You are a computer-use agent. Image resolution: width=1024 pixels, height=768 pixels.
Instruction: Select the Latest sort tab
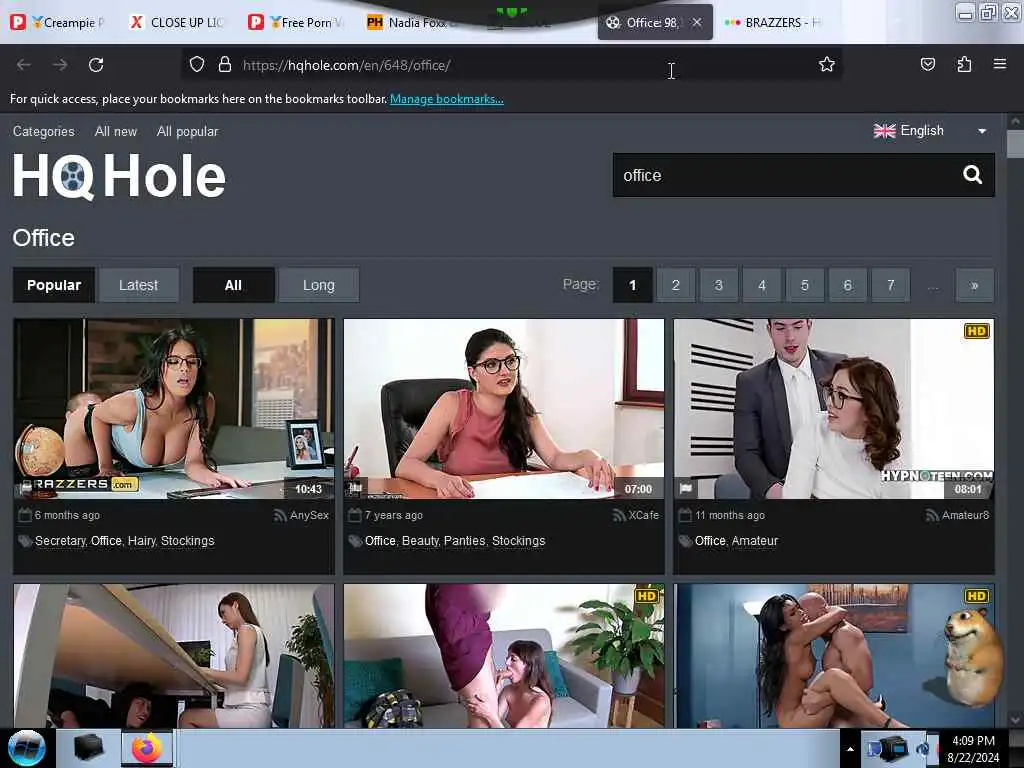(x=138, y=285)
